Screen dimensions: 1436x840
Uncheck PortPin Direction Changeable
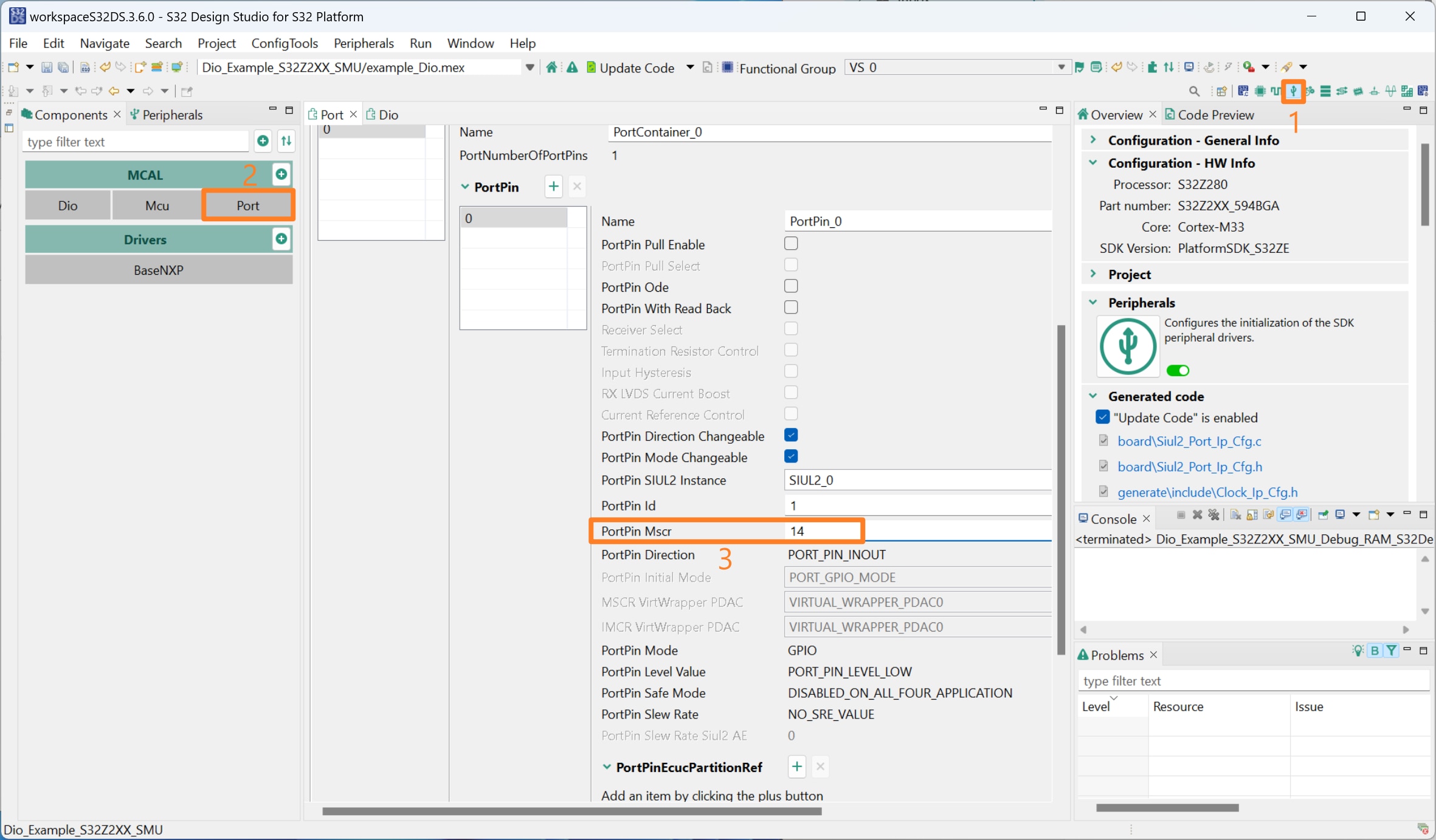(790, 435)
